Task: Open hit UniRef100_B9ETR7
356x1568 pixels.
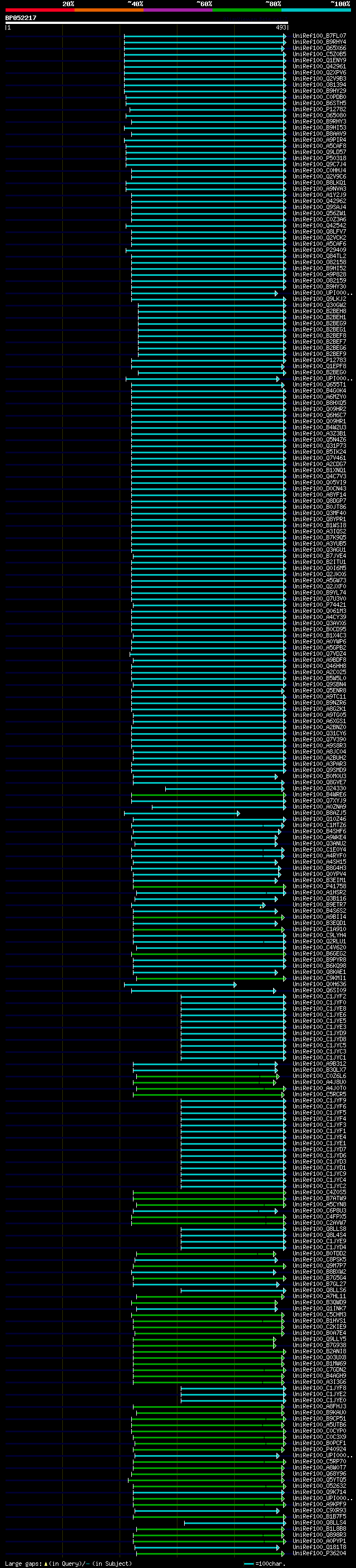Action: [319, 904]
